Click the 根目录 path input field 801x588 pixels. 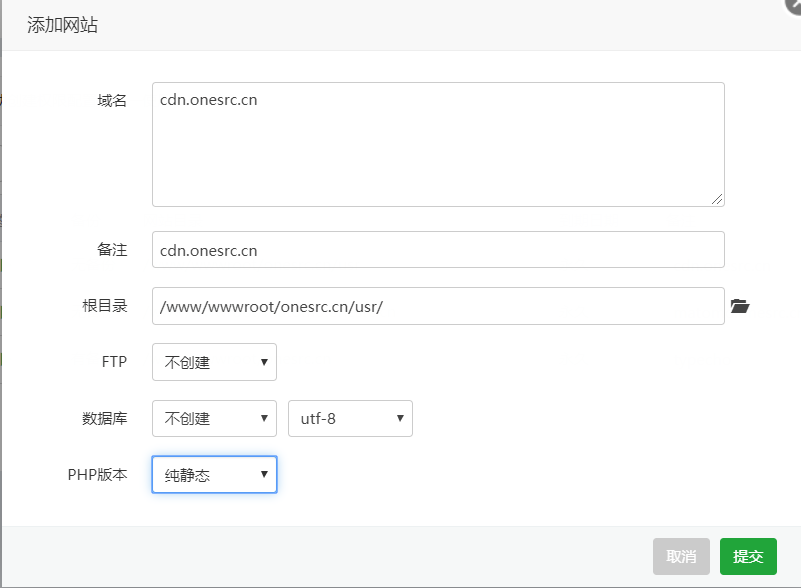pos(438,306)
